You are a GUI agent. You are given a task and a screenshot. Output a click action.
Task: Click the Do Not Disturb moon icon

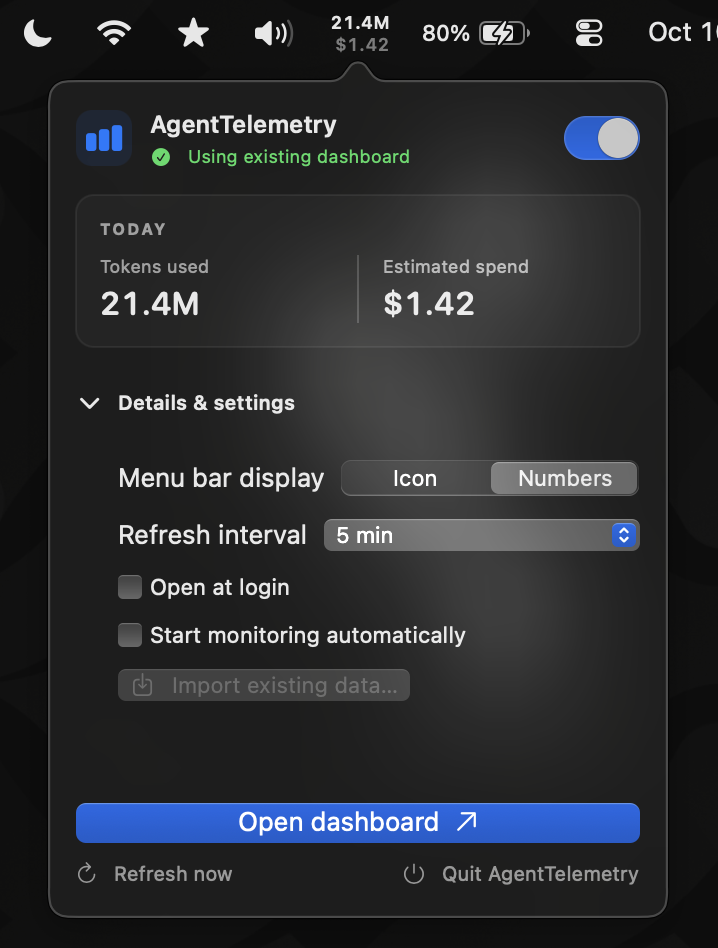click(x=37, y=33)
